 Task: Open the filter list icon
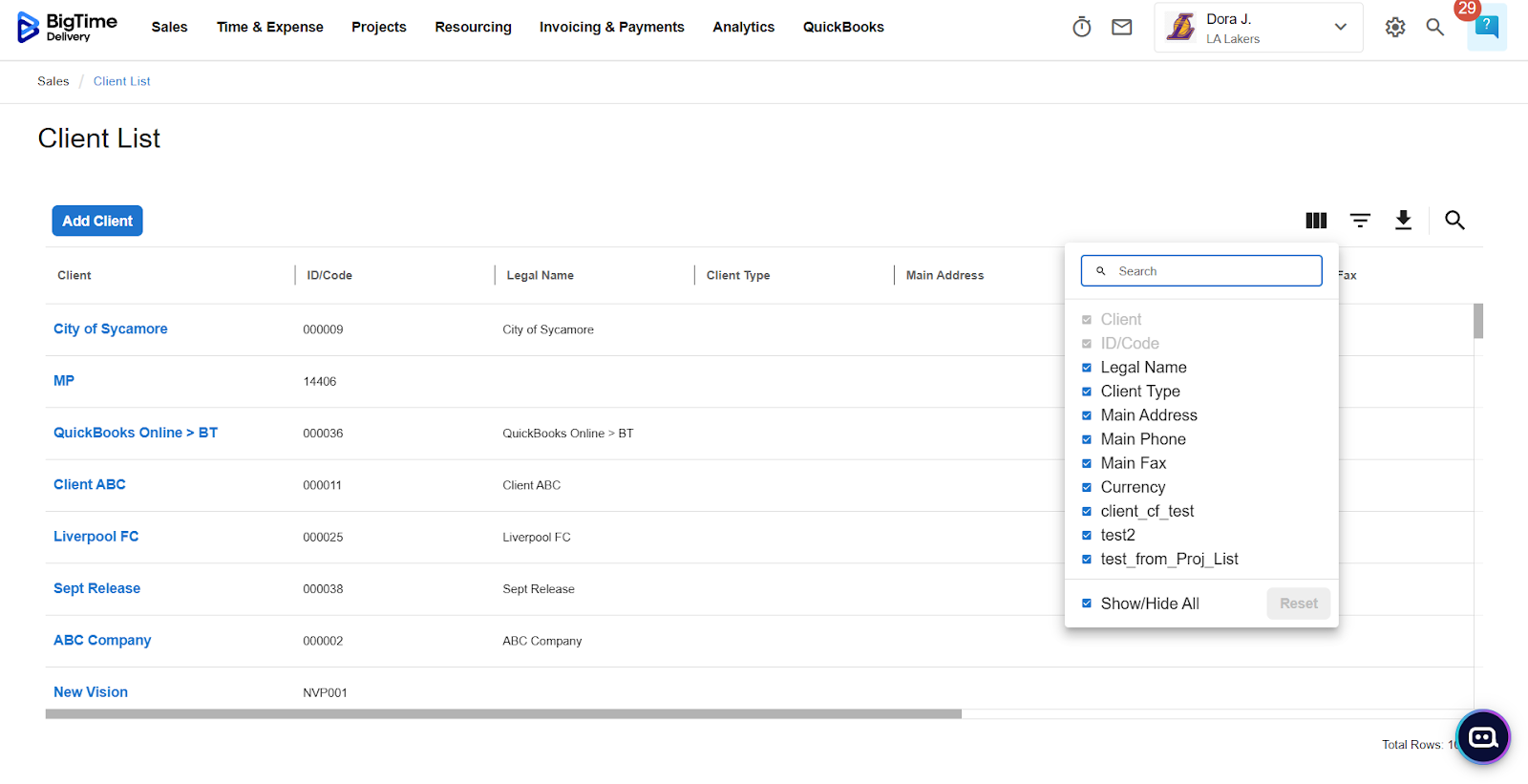point(1360,221)
